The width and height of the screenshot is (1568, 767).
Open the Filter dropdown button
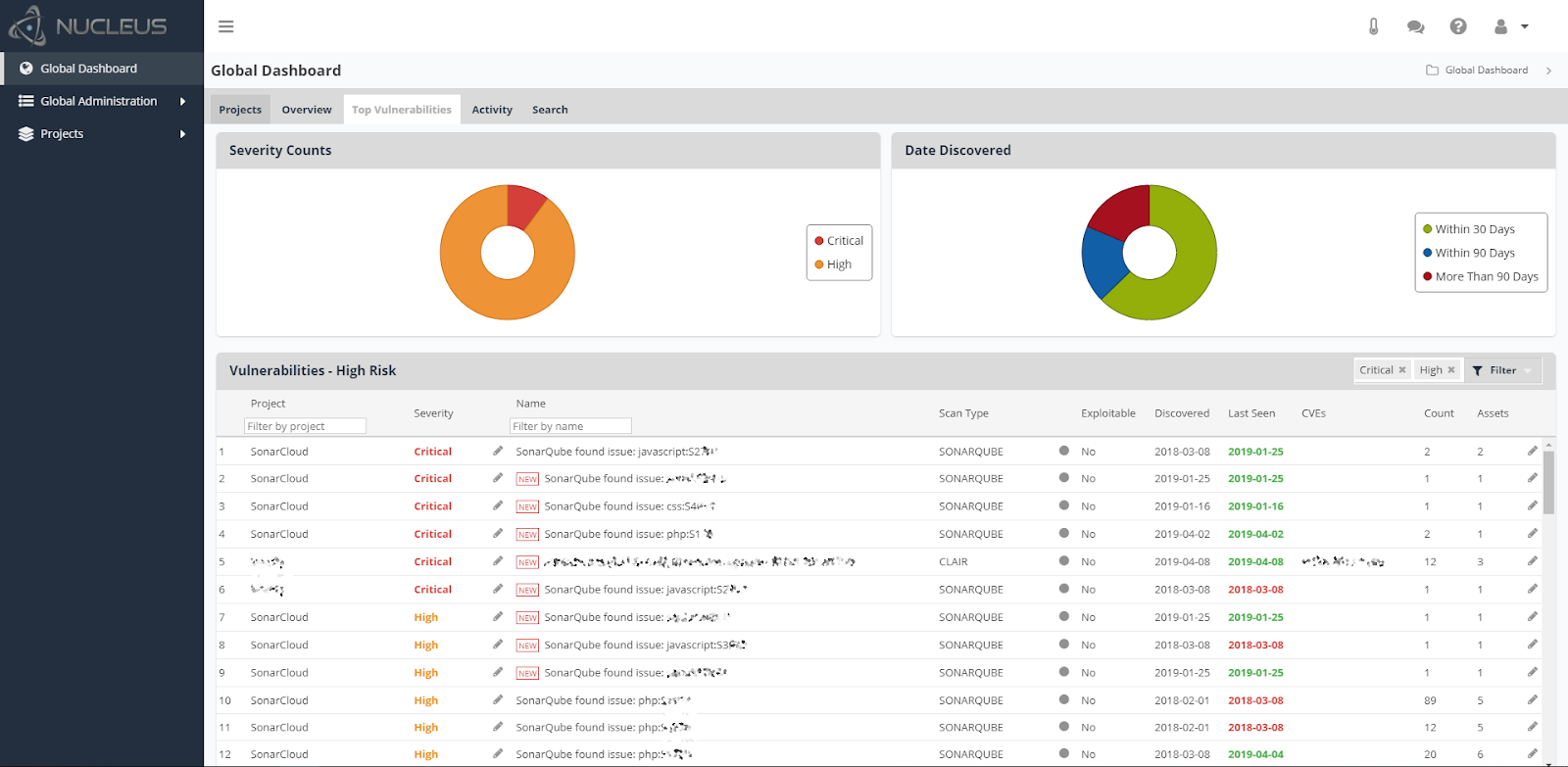1502,370
